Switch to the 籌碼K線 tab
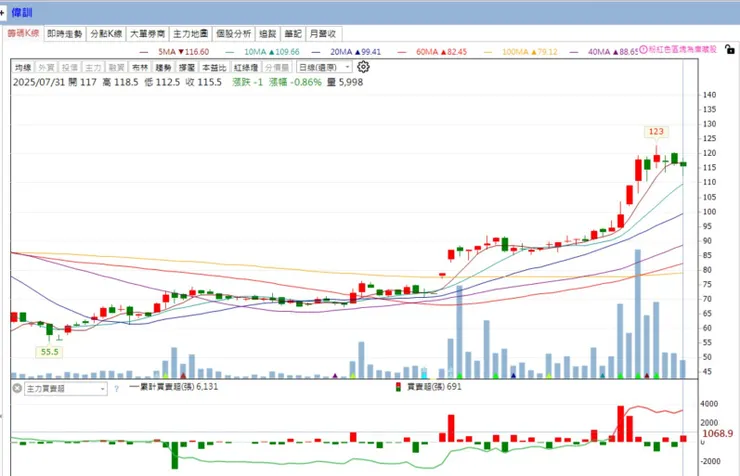This screenshot has width=740, height=476. 23,33
